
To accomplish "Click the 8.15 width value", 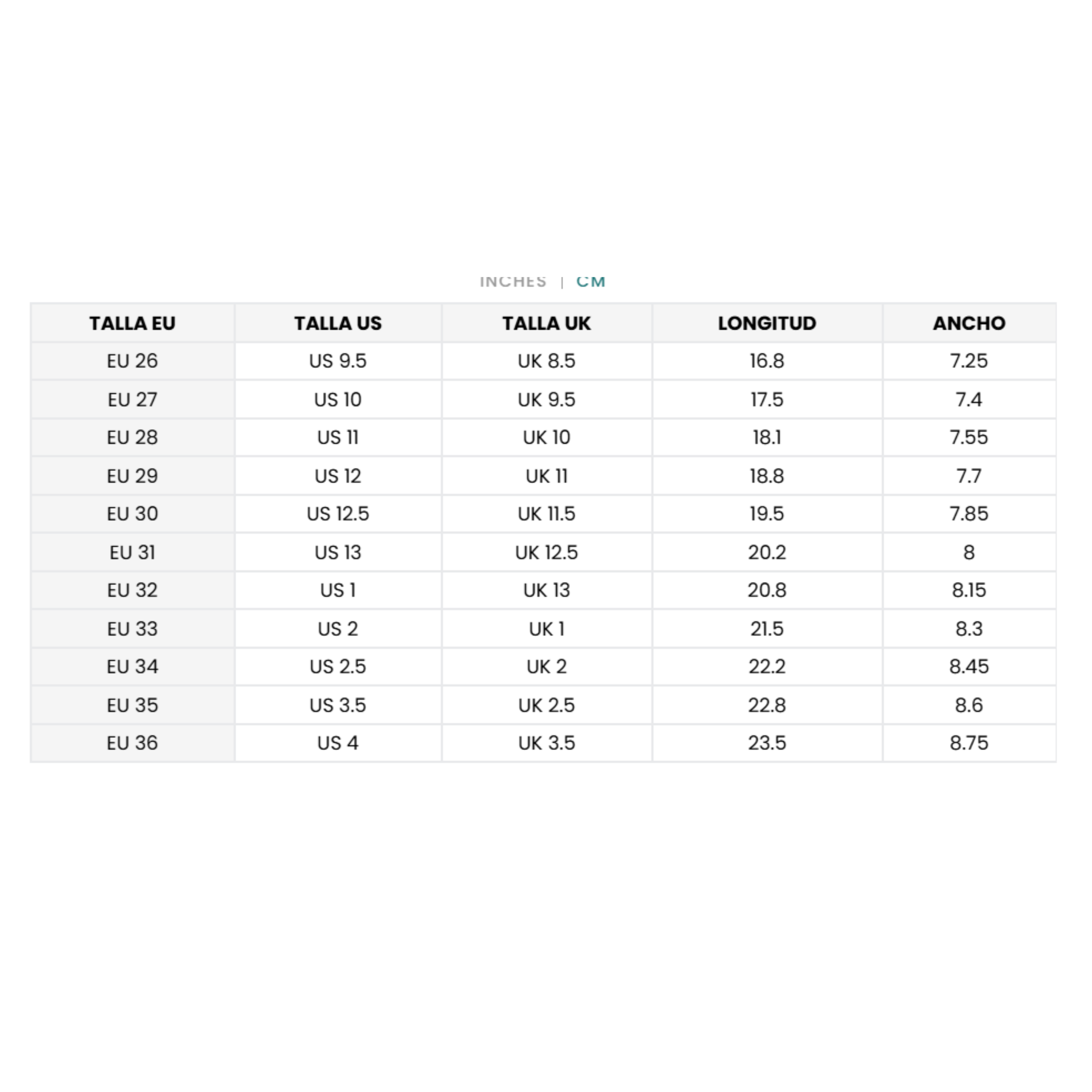I will 969,590.
